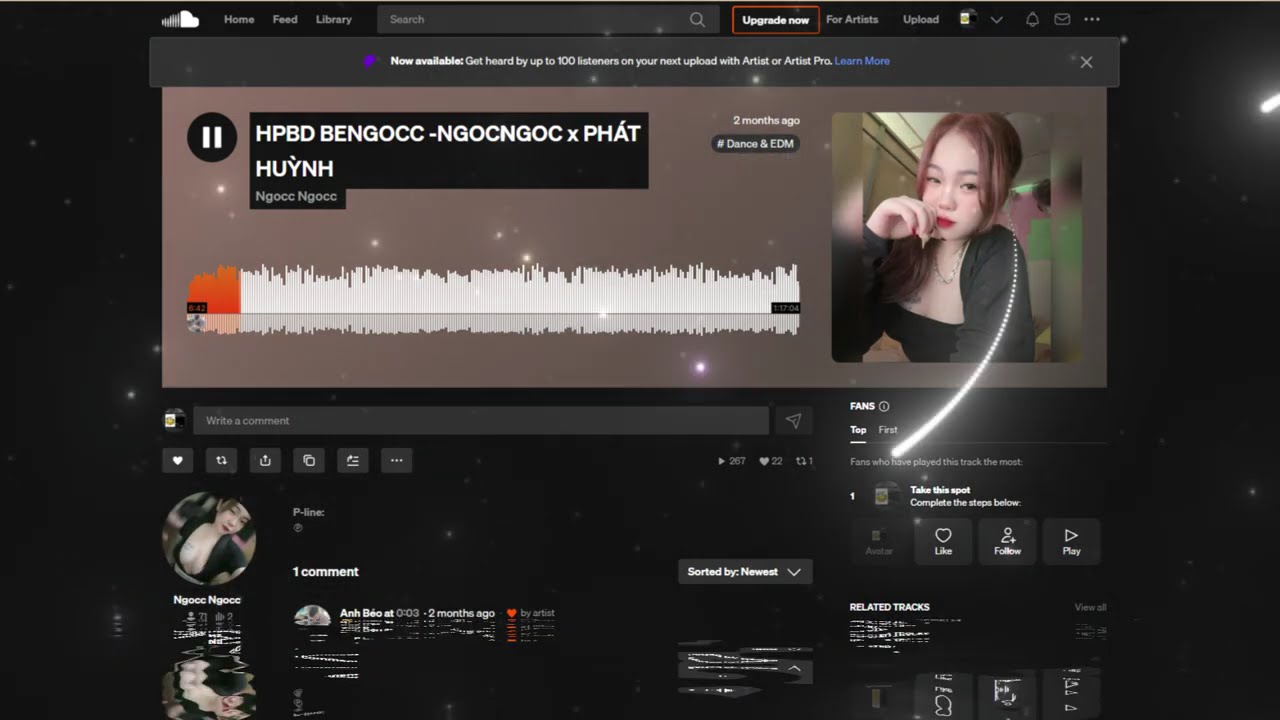Screen dimensions: 1280x720
Task: Open More options under the track
Action: 397,460
